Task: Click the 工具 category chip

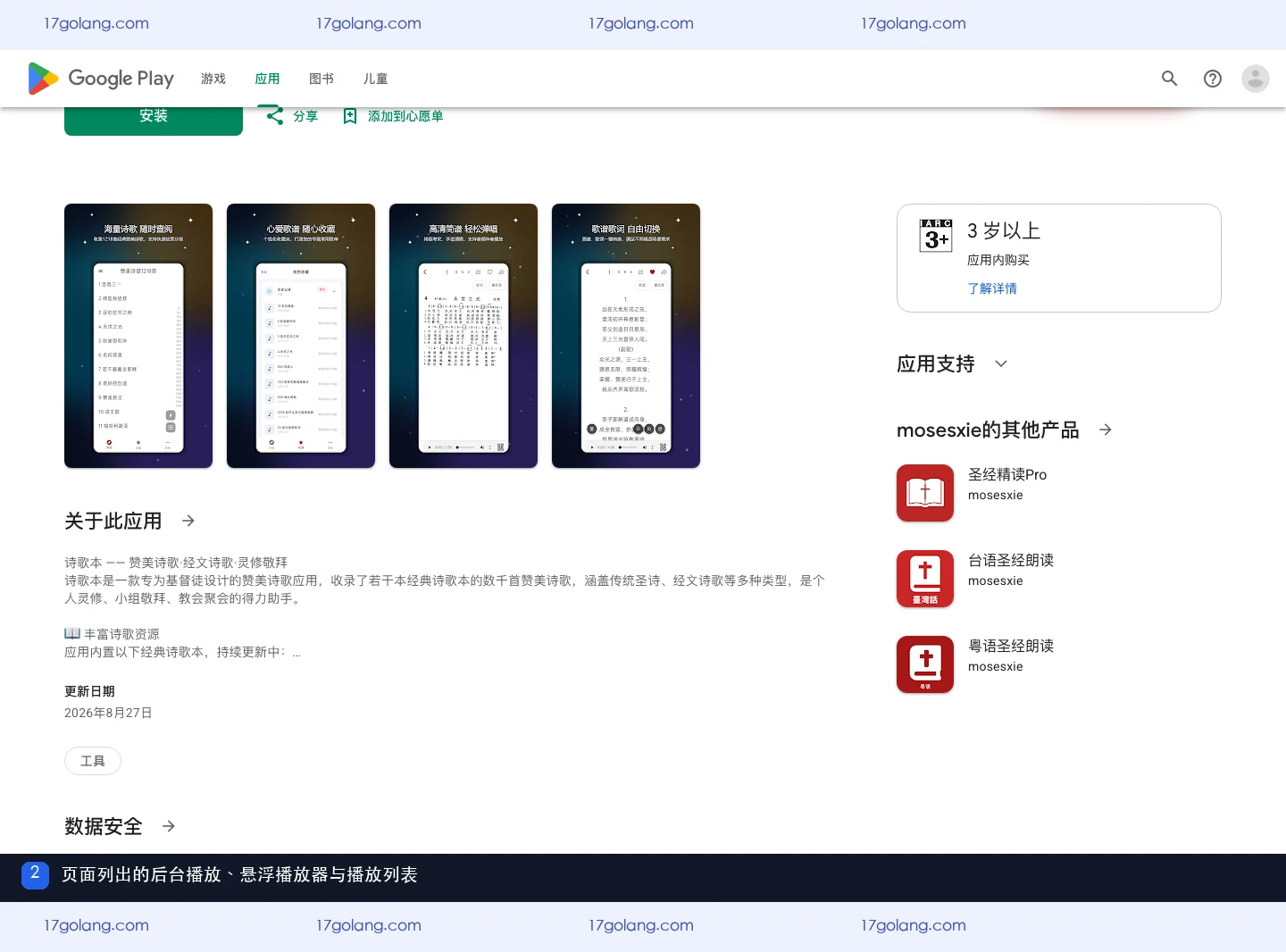Action: [x=93, y=761]
